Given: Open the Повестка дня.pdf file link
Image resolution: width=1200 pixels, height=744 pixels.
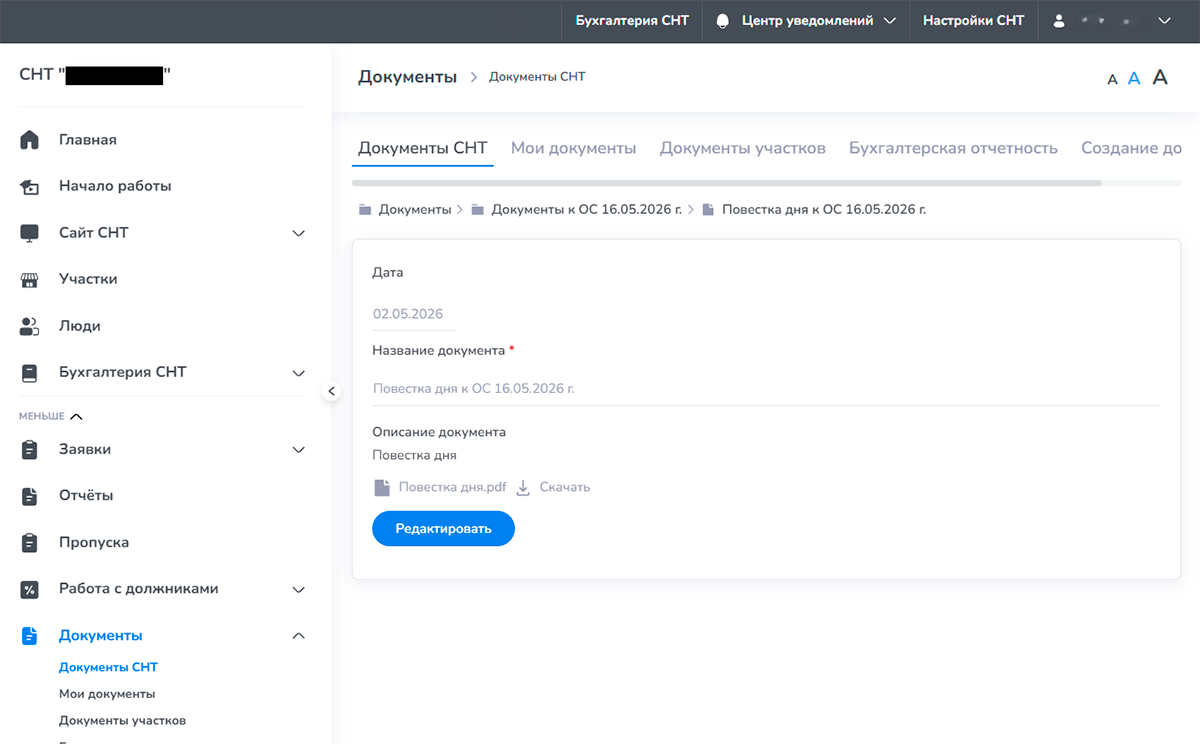Looking at the screenshot, I should [452, 487].
